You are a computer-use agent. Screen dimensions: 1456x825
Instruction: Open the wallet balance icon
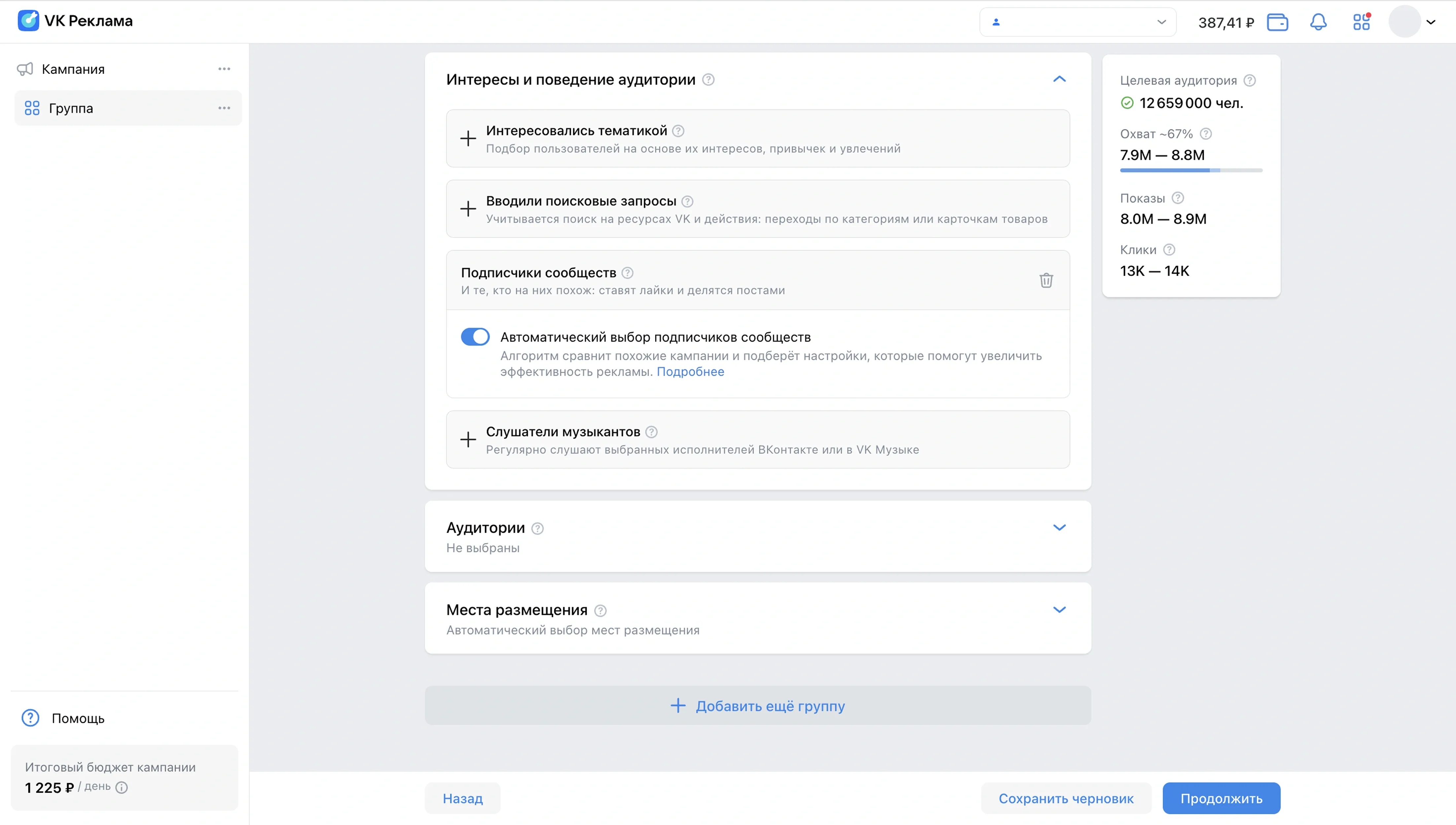coord(1277,22)
